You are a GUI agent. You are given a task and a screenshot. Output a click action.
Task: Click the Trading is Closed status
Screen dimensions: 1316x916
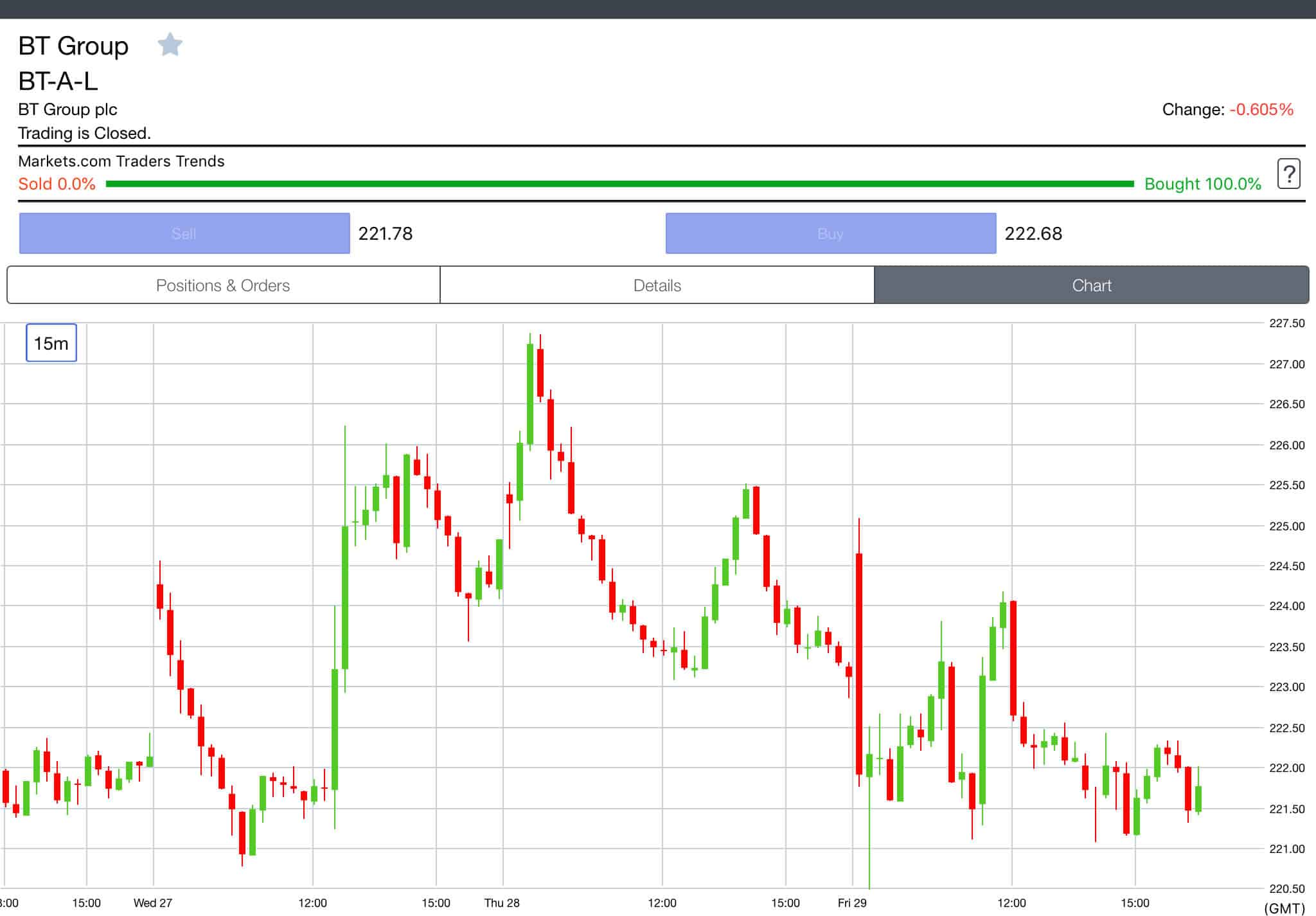point(84,133)
